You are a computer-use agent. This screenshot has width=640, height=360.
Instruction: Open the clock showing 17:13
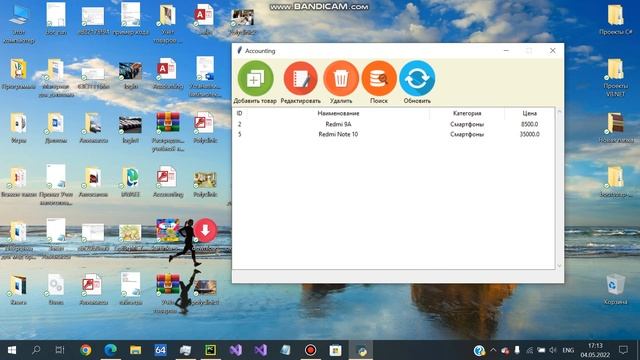point(595,350)
